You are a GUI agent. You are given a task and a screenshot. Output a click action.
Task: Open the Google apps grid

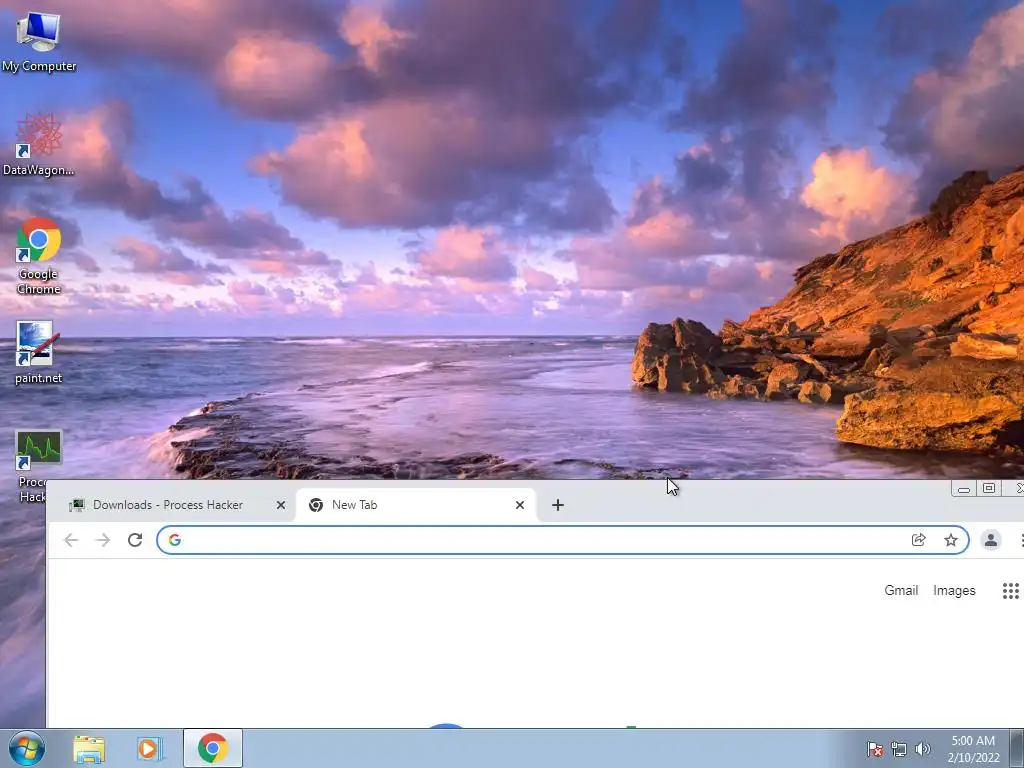pos(1010,591)
